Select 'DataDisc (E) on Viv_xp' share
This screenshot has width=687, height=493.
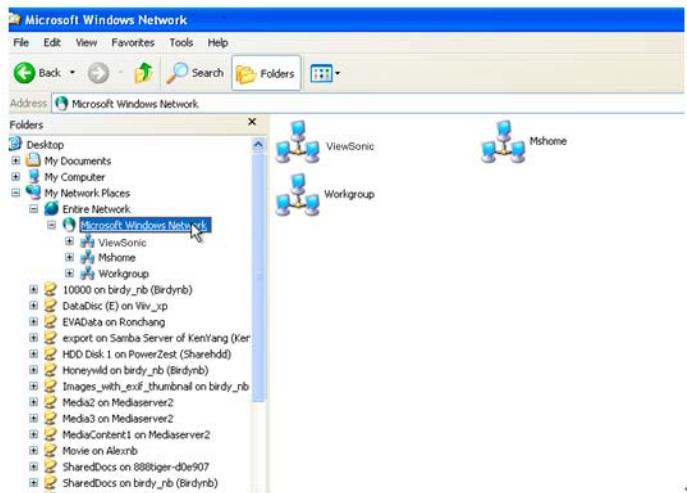(115, 306)
